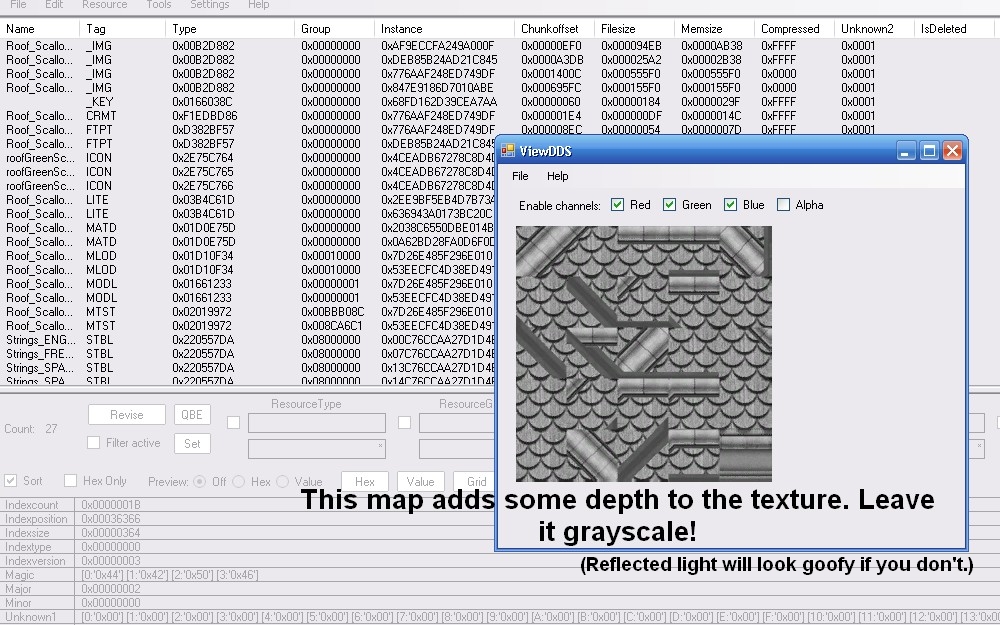Screen dimensions: 1000x625
Task: Toggle the Hex Only checkbox
Action: pos(71,481)
